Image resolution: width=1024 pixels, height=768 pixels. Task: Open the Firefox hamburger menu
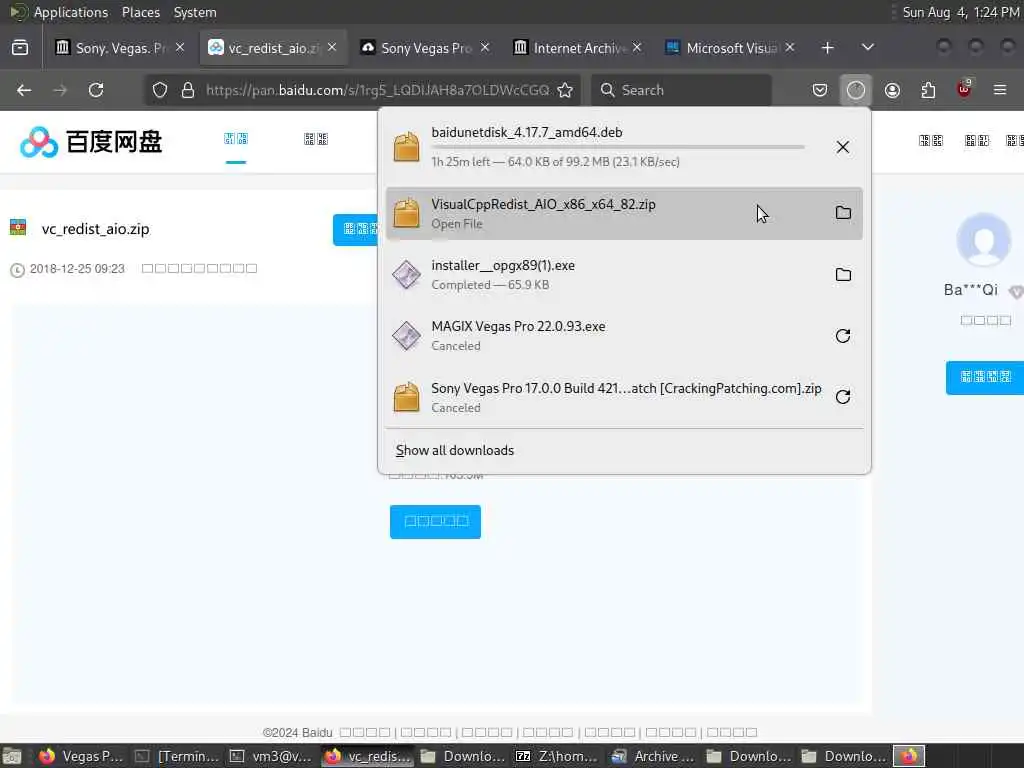click(1000, 90)
